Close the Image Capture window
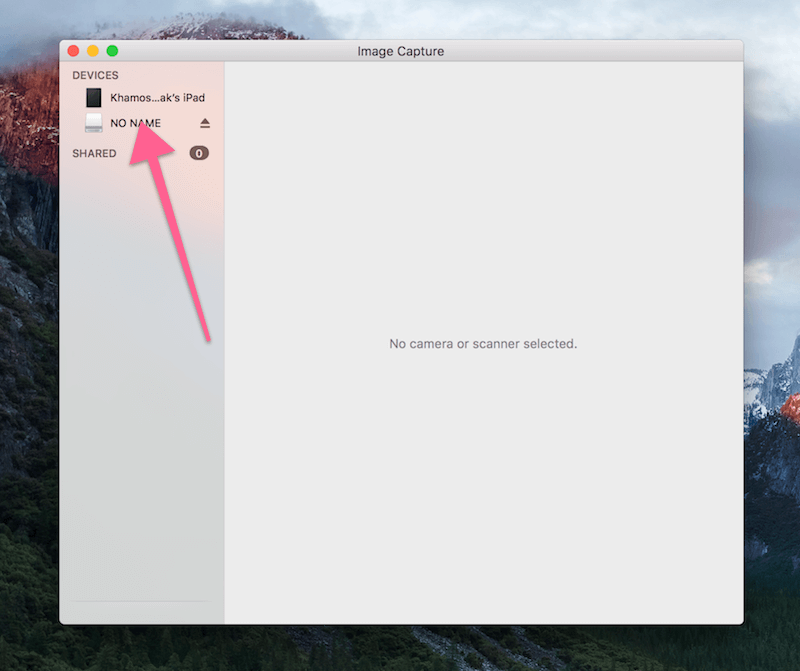Viewport: 800px width, 671px height. (73, 51)
